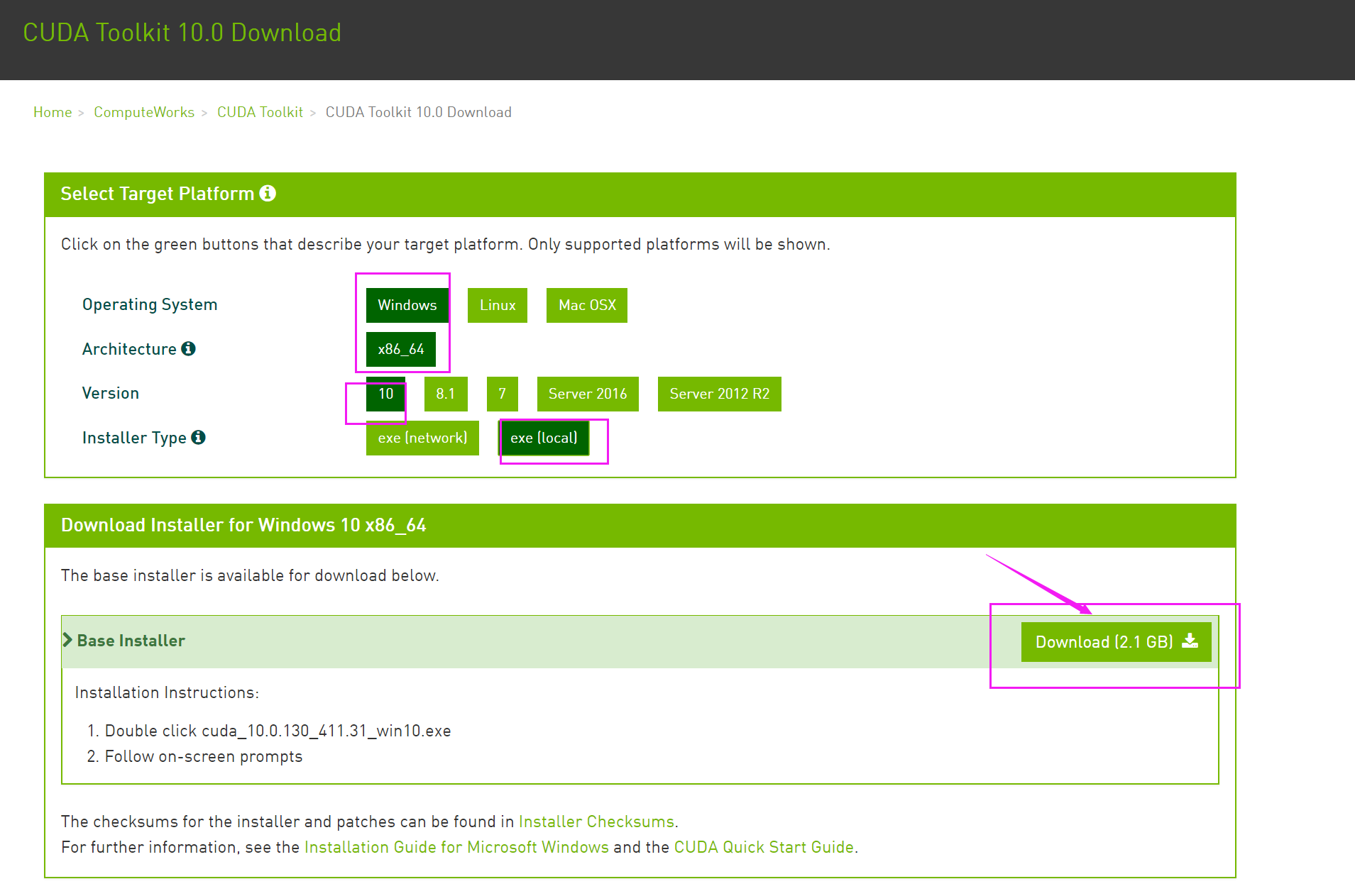Click the current-page breadcrumb 'CUDA Toolkit 10.0 Download'
Screen dimensions: 1355x896
[419, 112]
